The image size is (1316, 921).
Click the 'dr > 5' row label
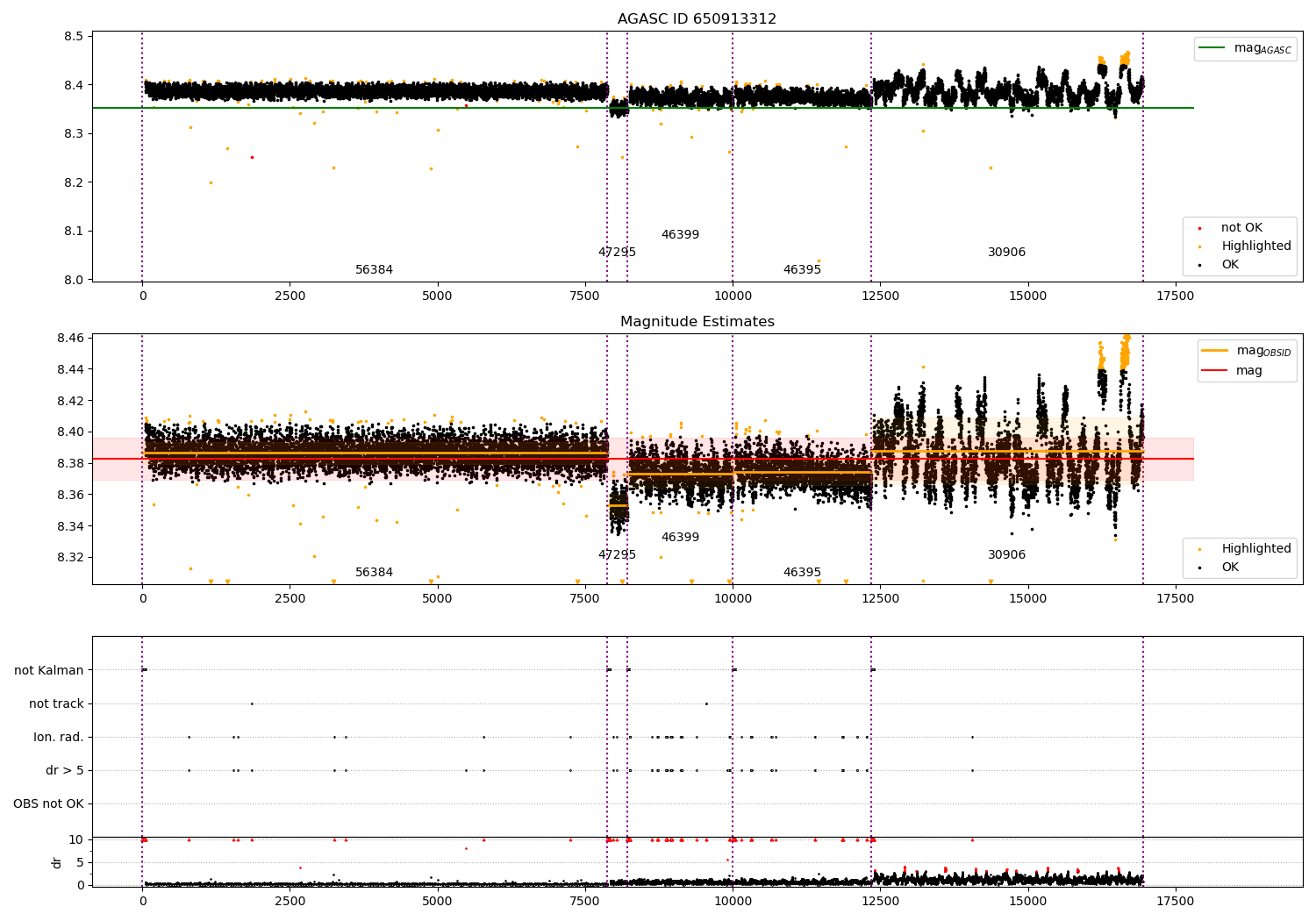[x=65, y=771]
